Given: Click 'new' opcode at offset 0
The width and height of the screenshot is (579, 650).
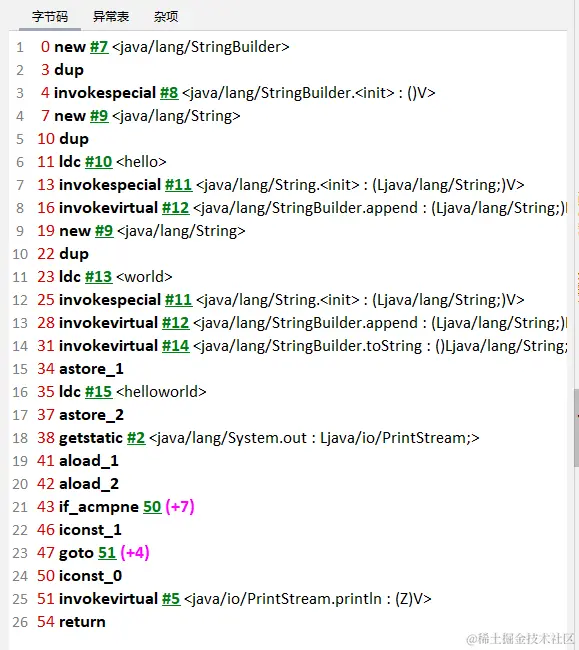Looking at the screenshot, I should (70, 47).
